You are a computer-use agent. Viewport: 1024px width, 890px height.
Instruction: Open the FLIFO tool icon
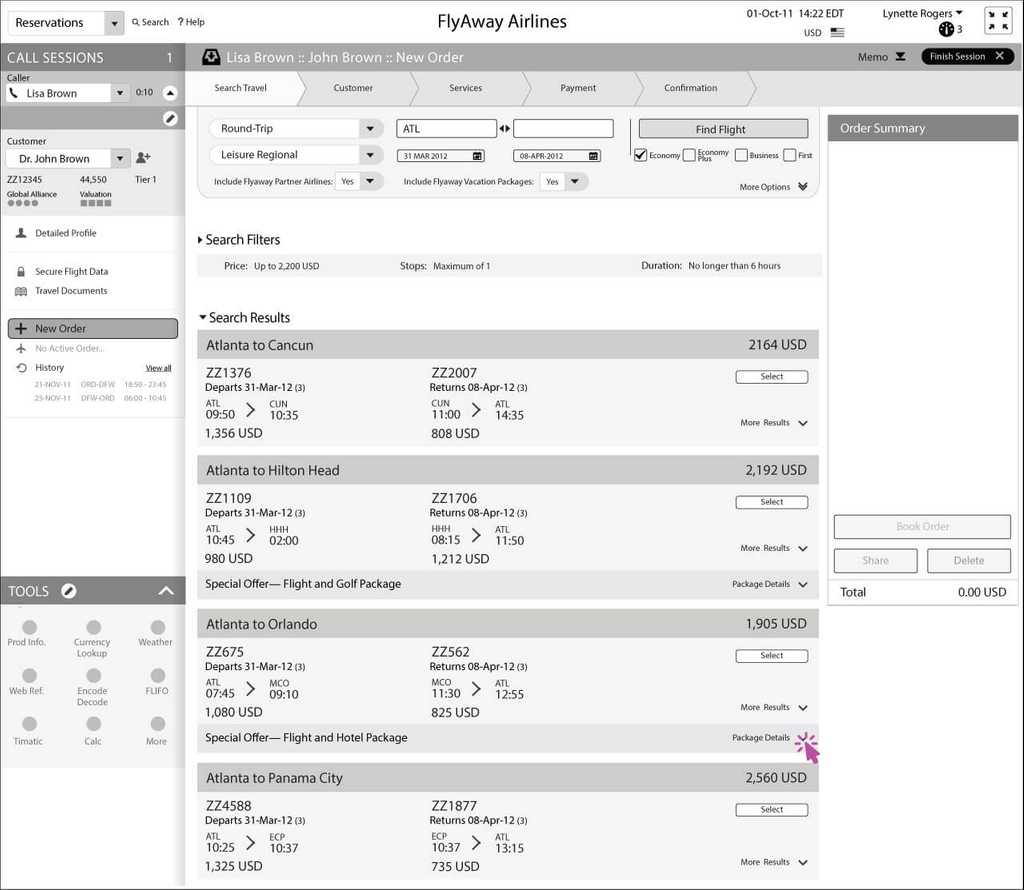click(x=157, y=676)
